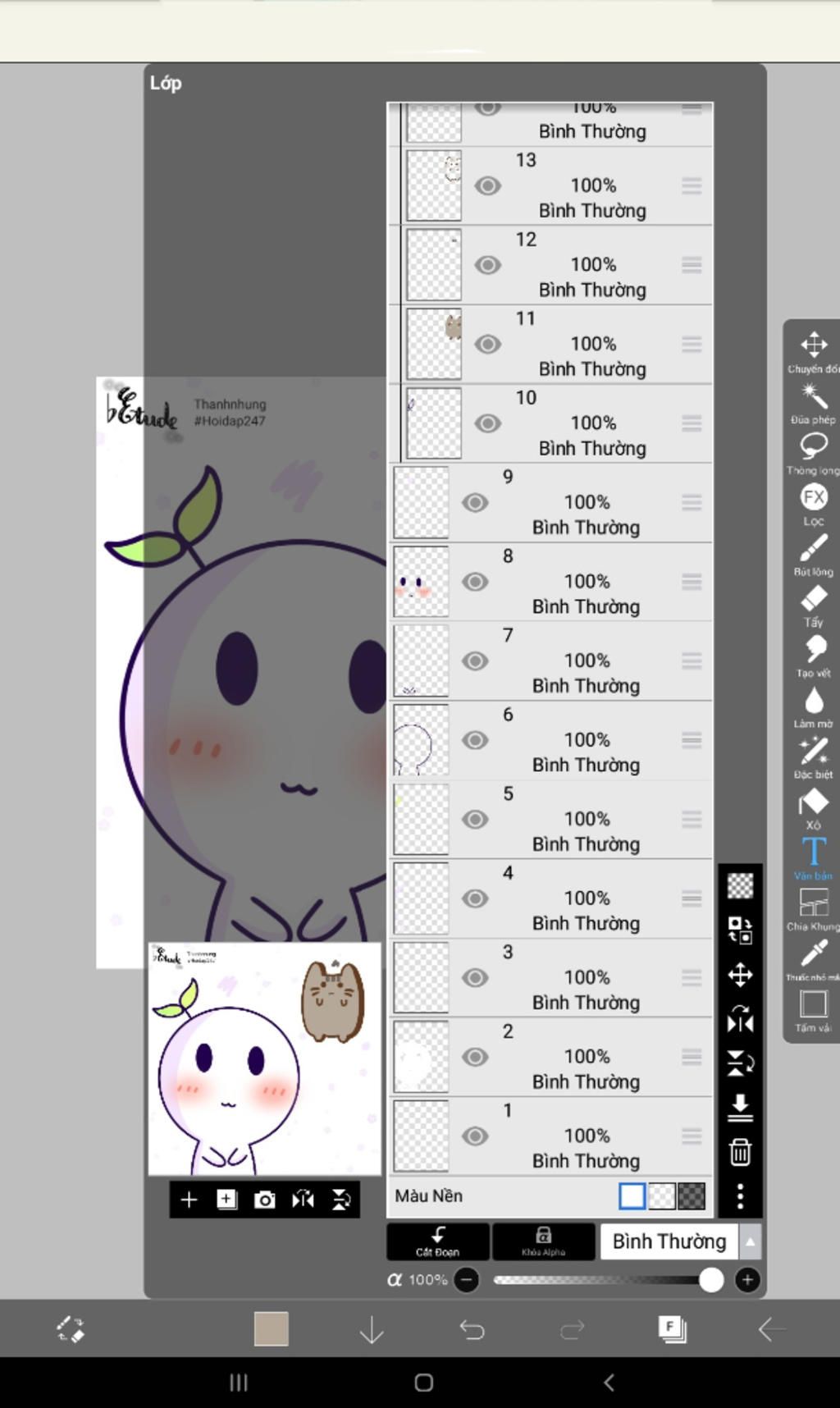
Task: Hide layer 13 with its eye icon
Action: (488, 186)
